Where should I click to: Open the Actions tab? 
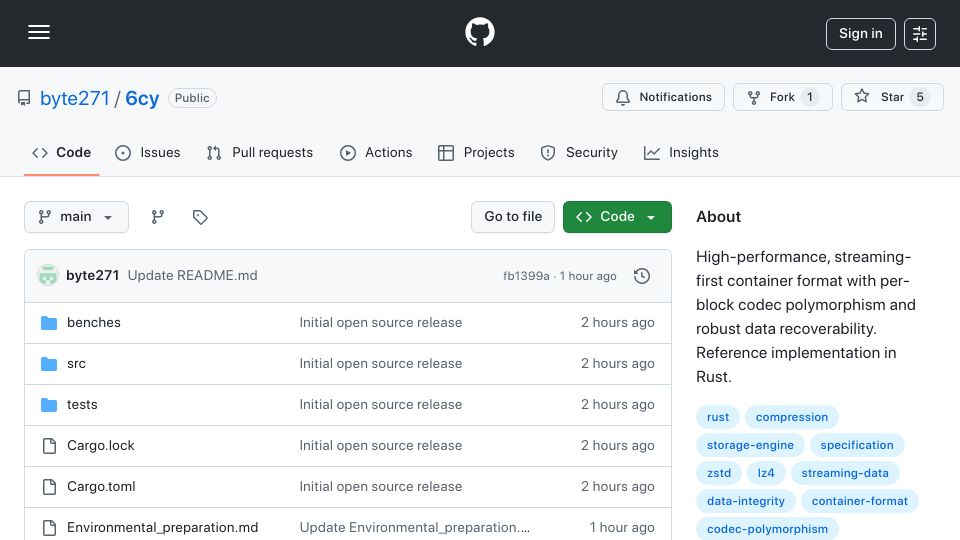click(376, 152)
